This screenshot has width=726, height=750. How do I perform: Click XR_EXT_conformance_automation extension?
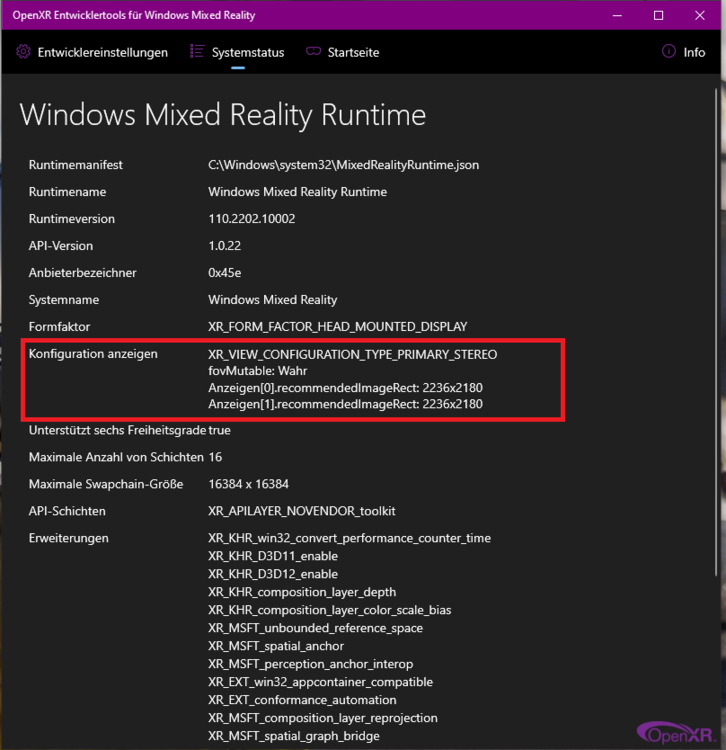coord(302,700)
